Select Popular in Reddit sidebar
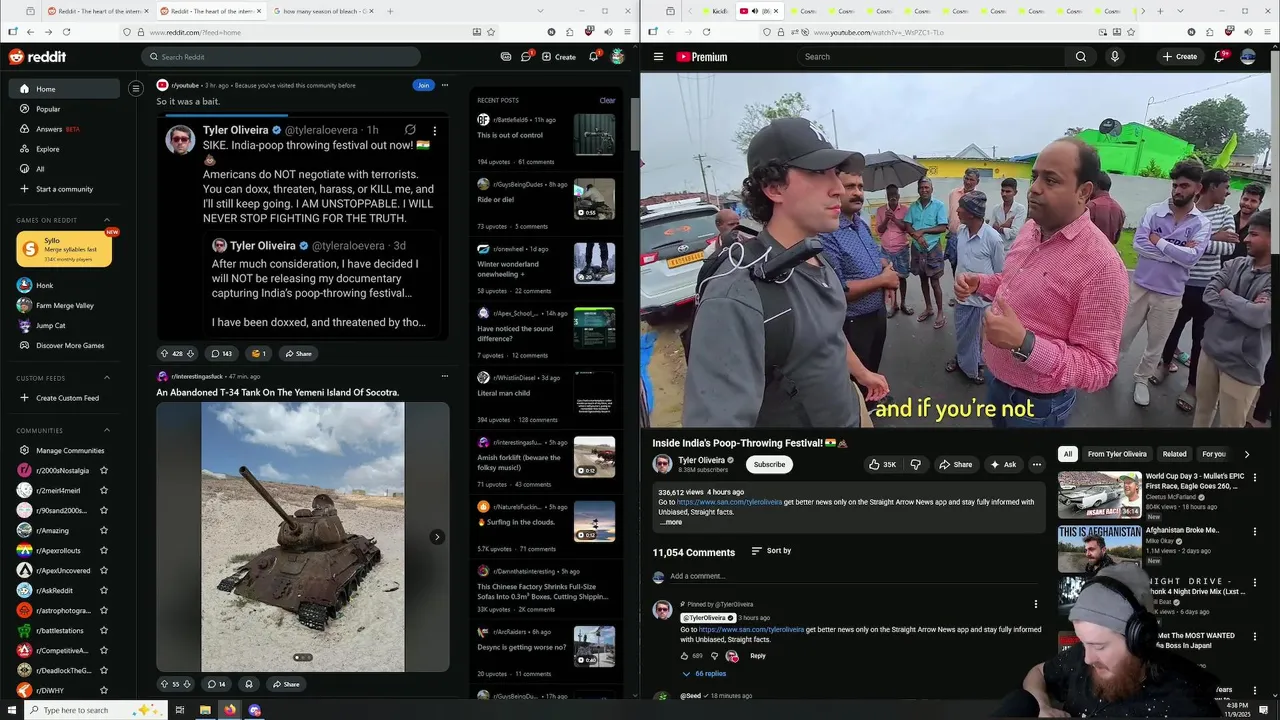 [x=64, y=109]
